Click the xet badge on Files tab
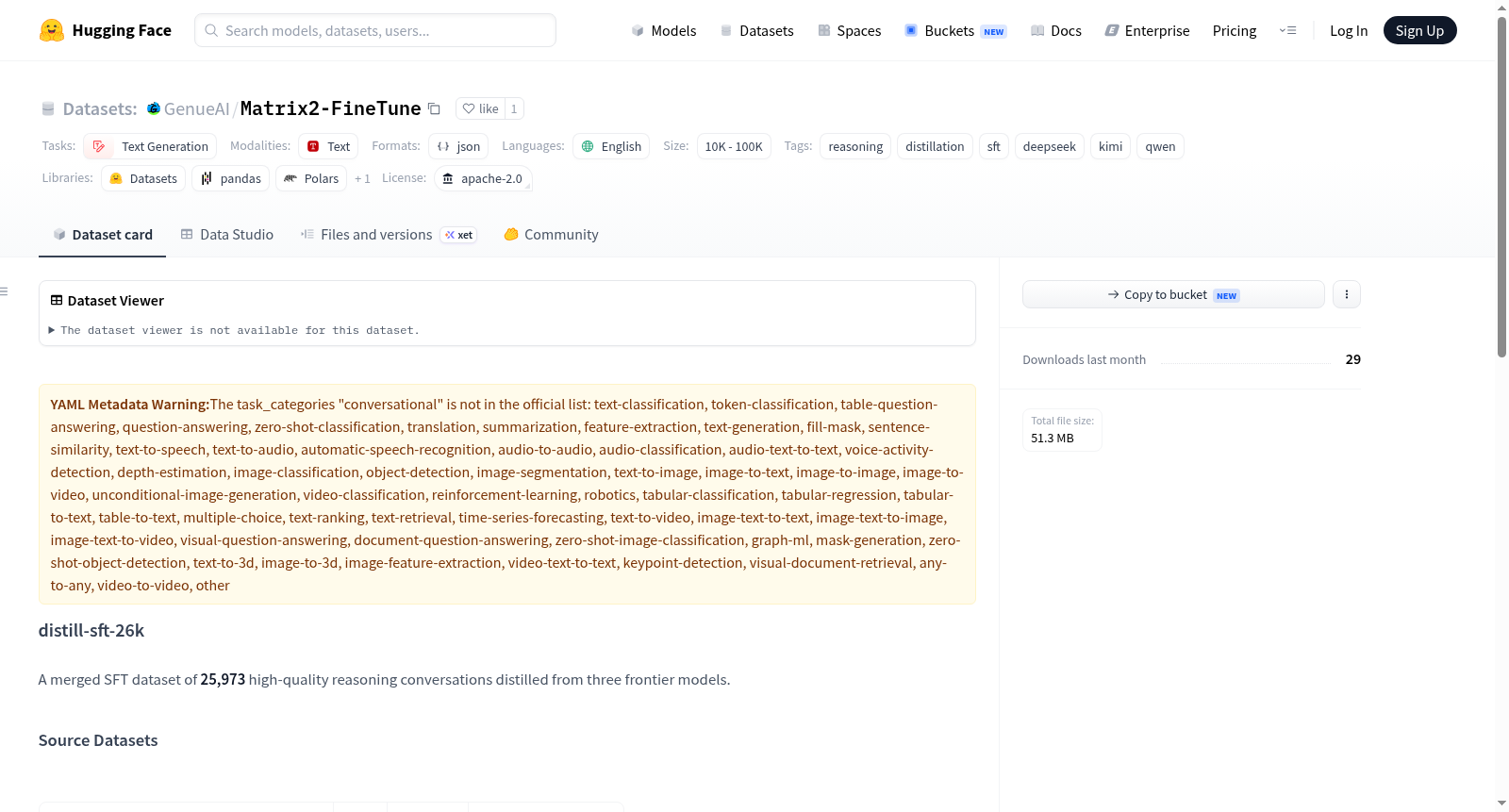Viewport: 1509px width, 812px height. (x=459, y=235)
